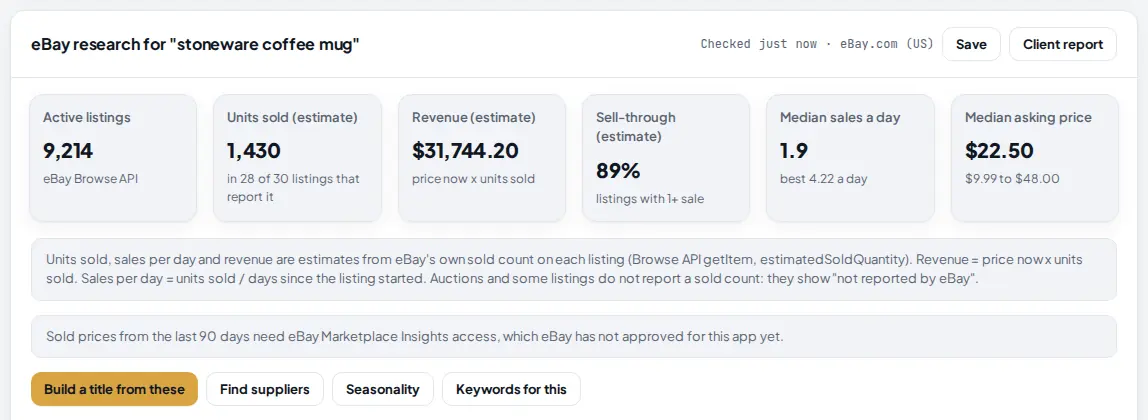
Task: Click '$9.99 to $48.00' price range
Action: [x=1013, y=179]
